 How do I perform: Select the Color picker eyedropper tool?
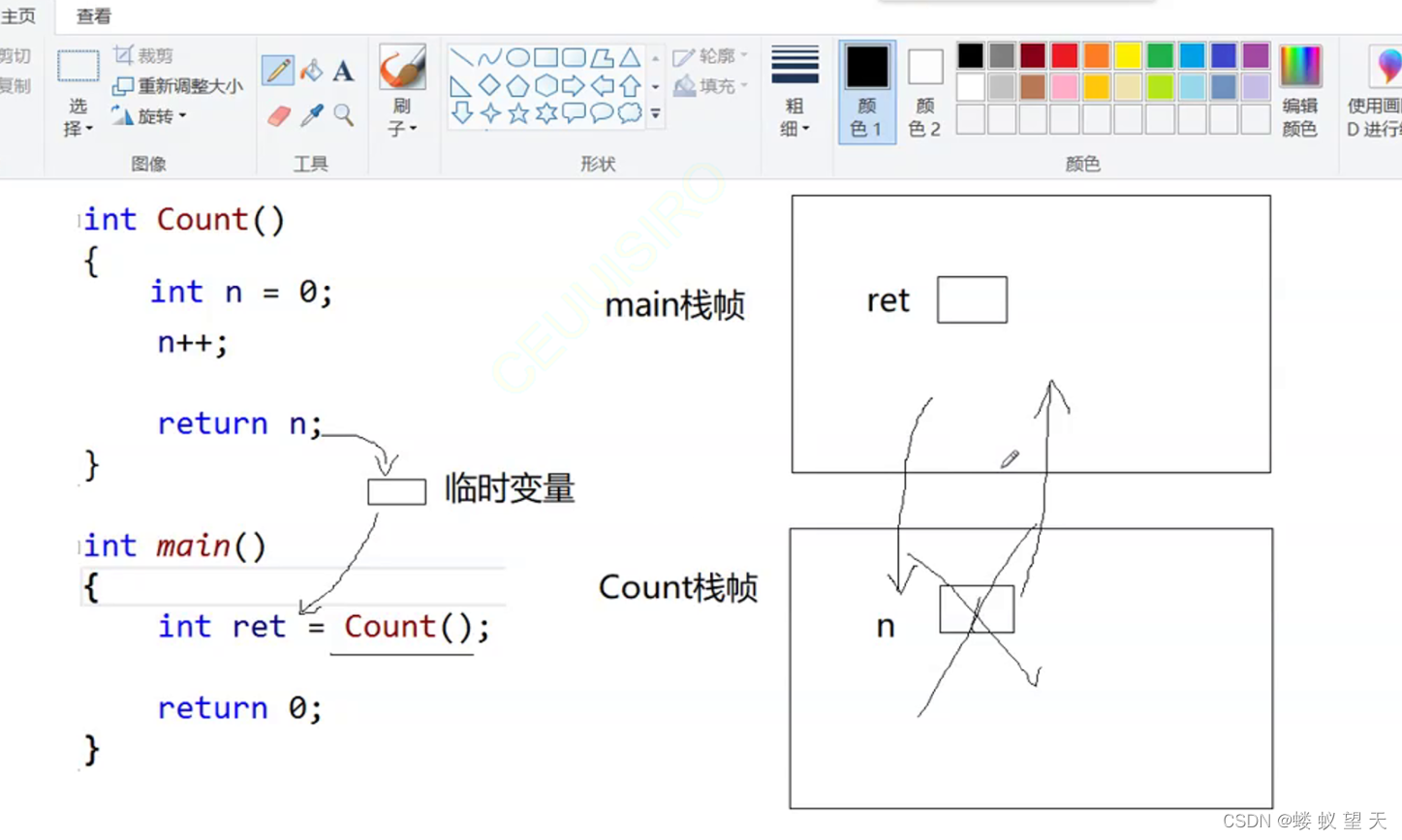(x=311, y=115)
